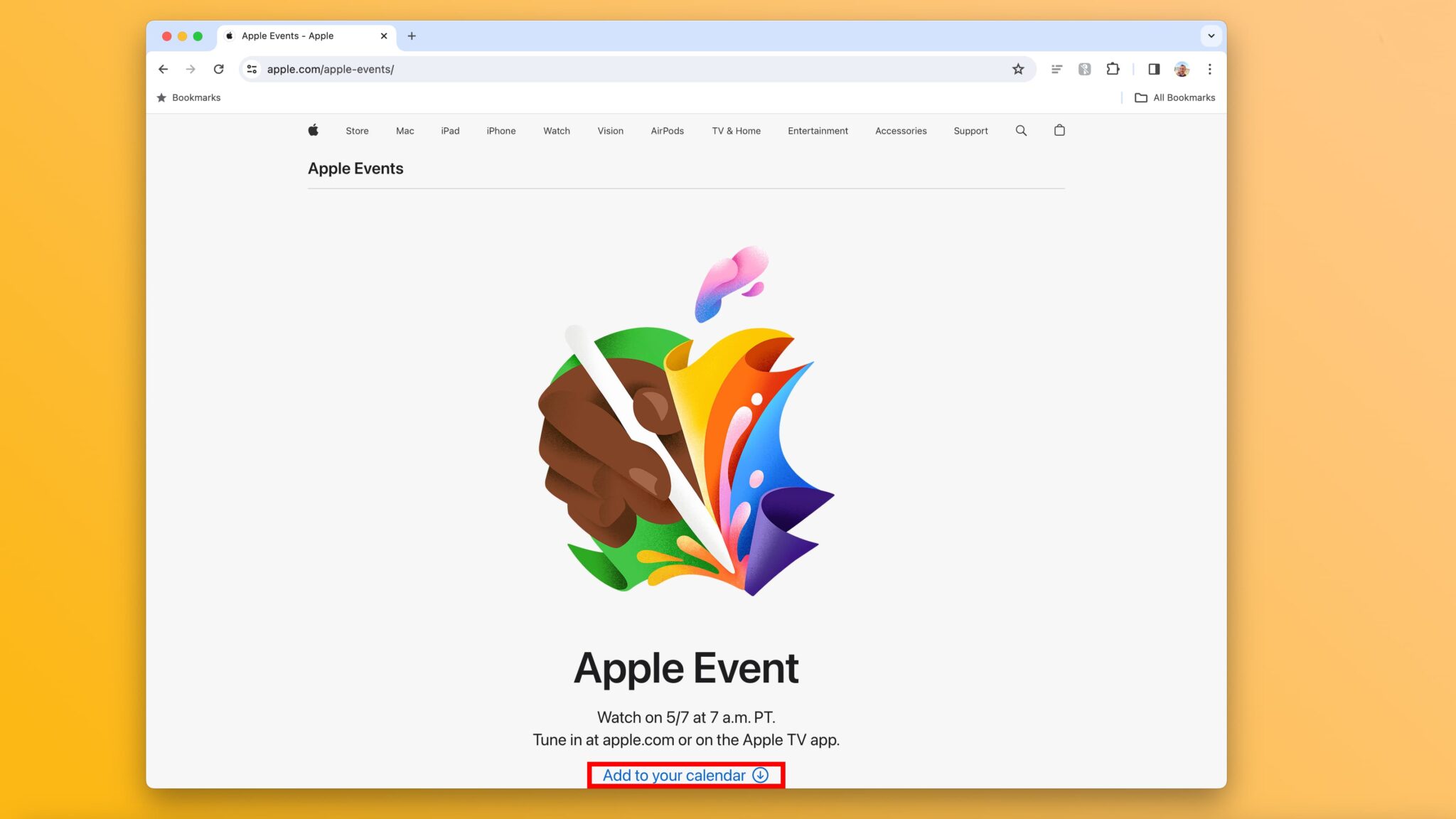The width and height of the screenshot is (1456, 819).
Task: Open the AirPods menu item
Action: point(667,131)
